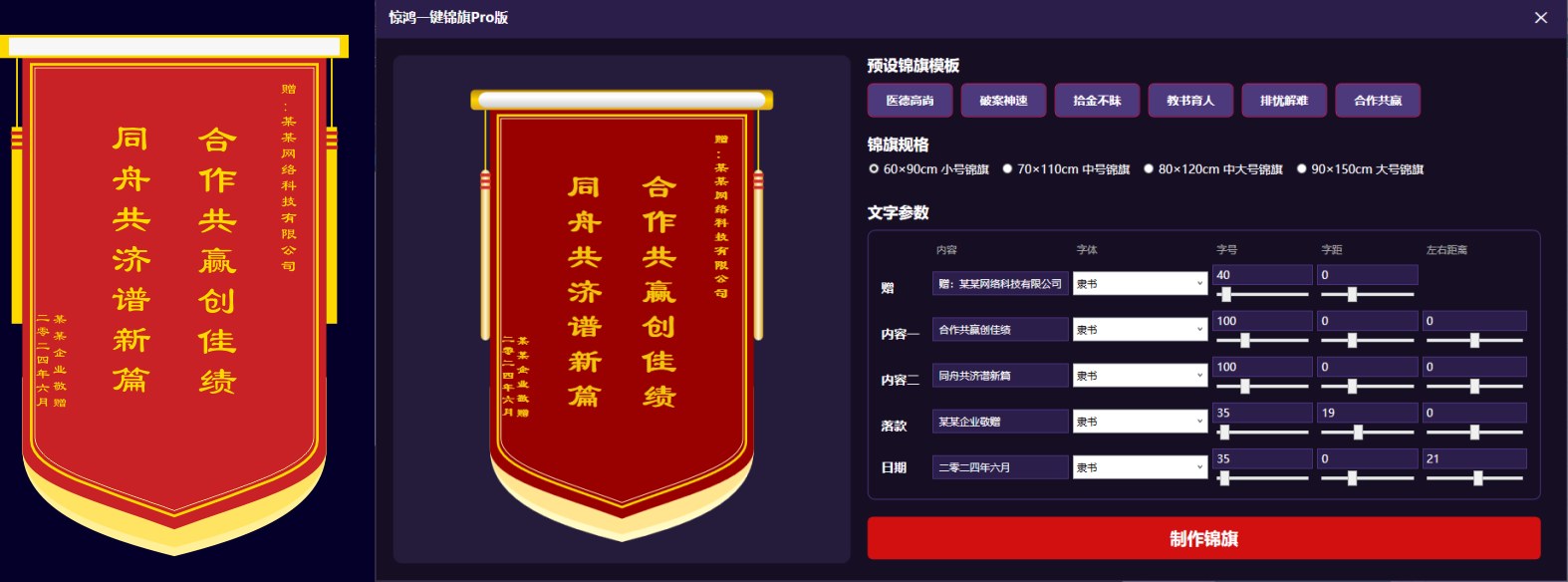The image size is (1568, 582).
Task: Click the 日期 左右距离 field showing 21
Action: coord(1474,458)
